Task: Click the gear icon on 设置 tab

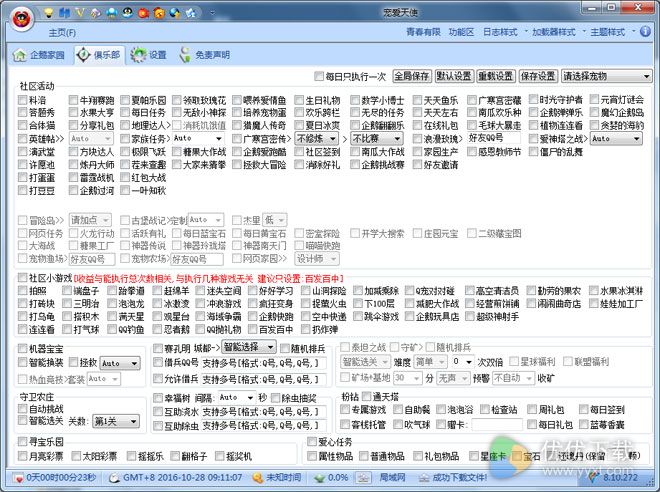Action: click(x=138, y=55)
